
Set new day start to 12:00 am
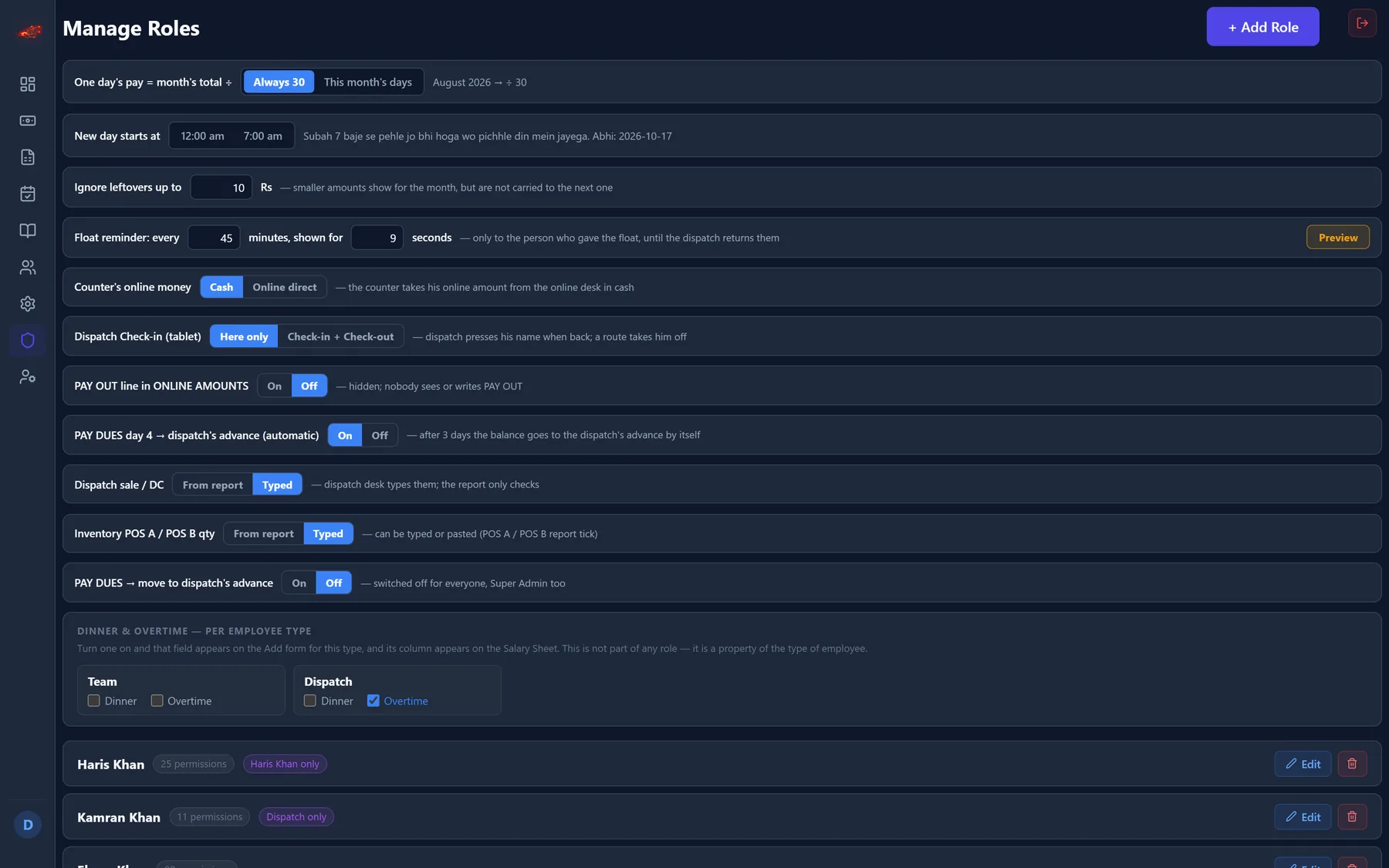pyautogui.click(x=202, y=136)
